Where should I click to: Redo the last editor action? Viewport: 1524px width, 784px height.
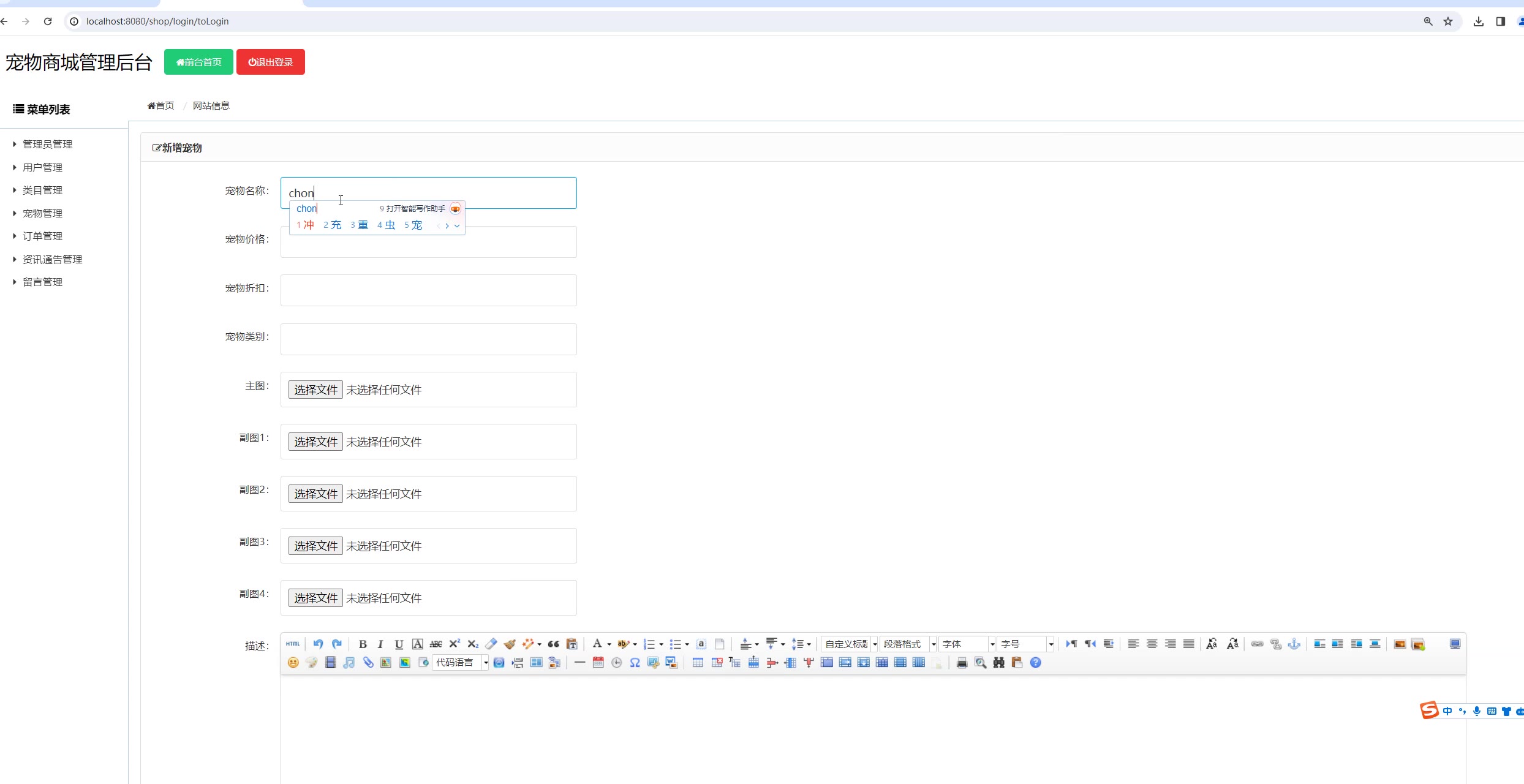[336, 644]
